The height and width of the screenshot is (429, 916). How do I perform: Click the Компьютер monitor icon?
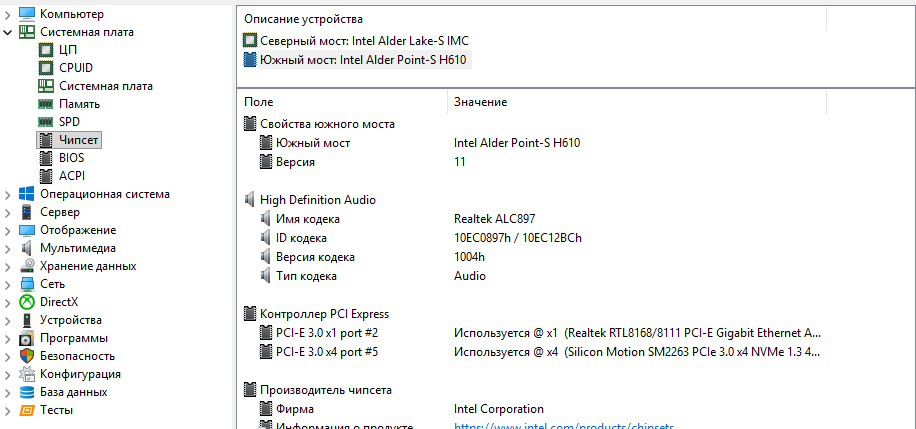pyautogui.click(x=27, y=13)
